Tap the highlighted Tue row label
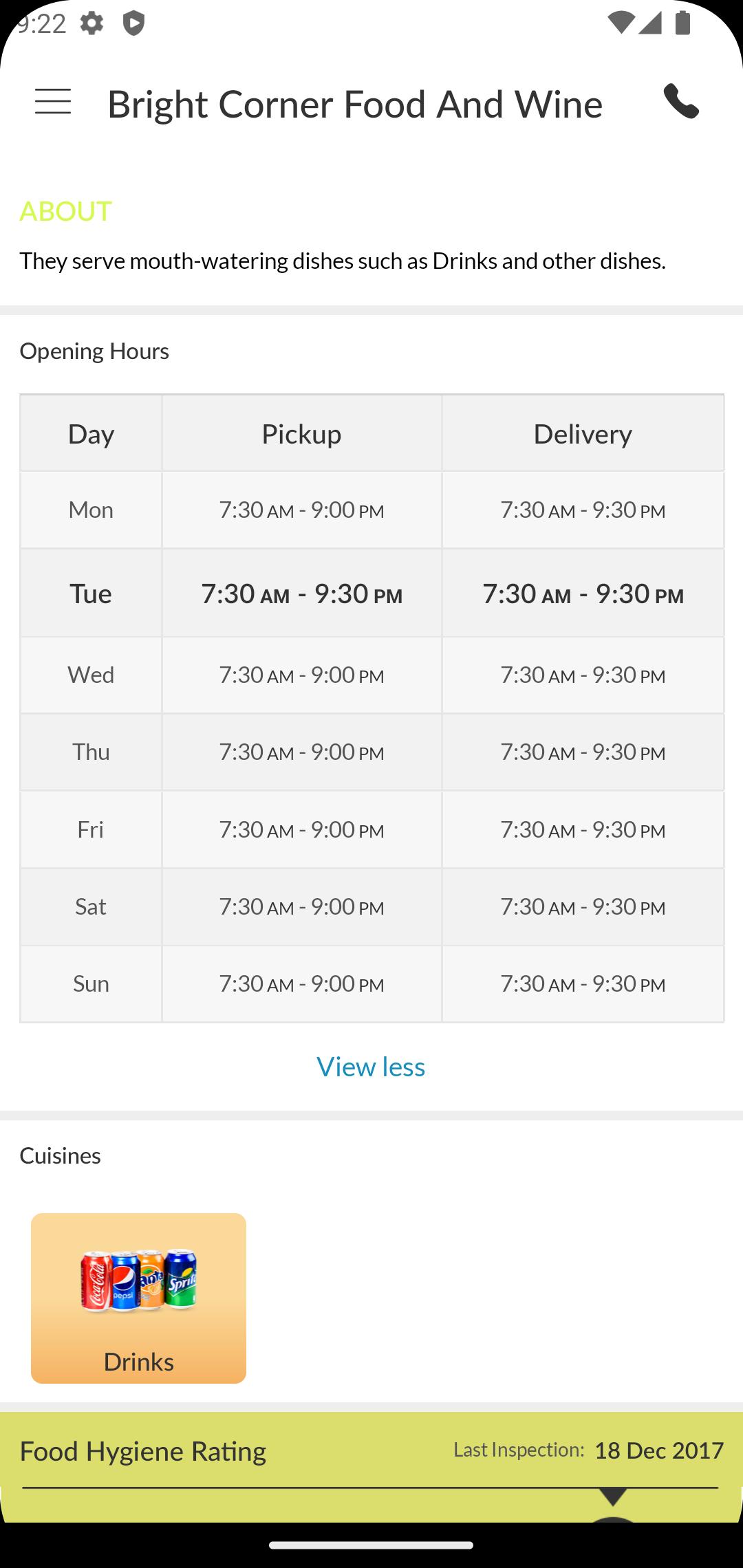743x1568 pixels. pos(91,593)
